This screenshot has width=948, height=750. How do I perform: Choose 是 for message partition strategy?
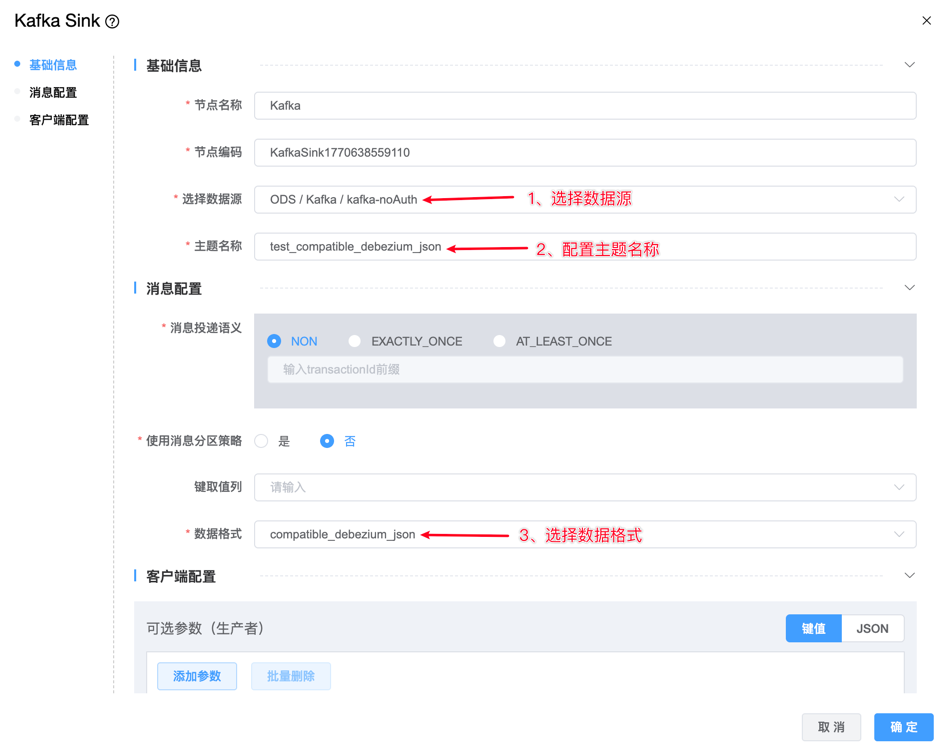point(262,441)
